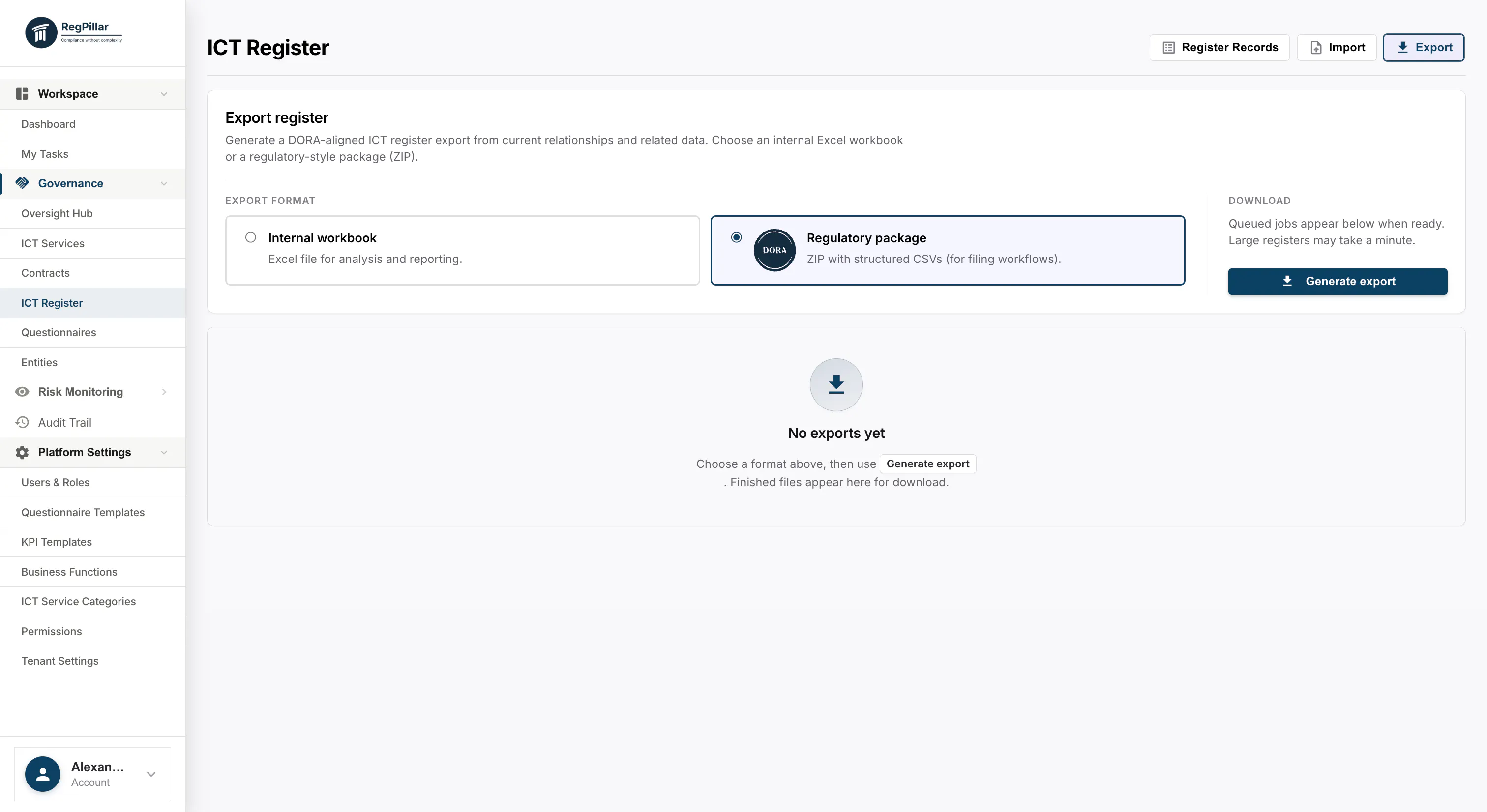The image size is (1487, 812).
Task: Click the DORA badge icon
Action: (774, 250)
